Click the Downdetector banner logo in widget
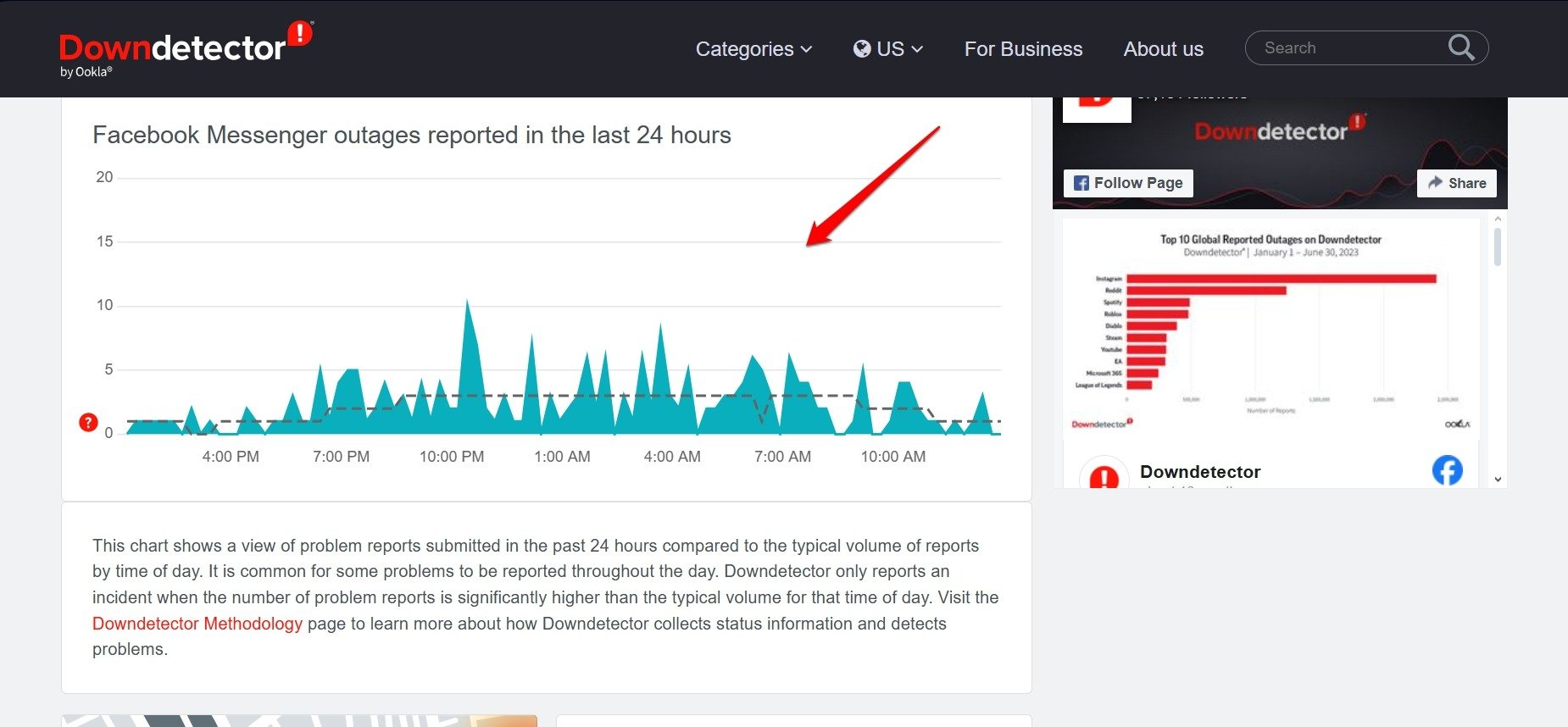The image size is (1568, 727). pos(1279,130)
